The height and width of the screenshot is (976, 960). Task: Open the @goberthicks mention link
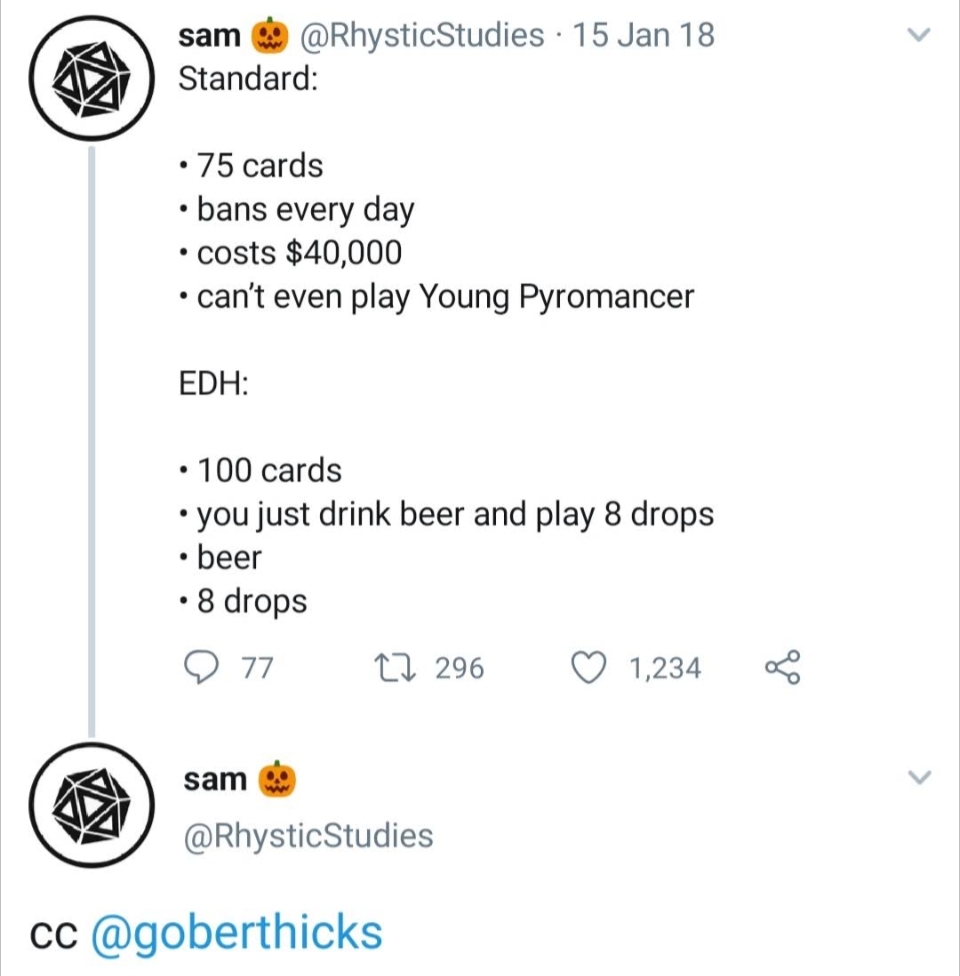pyautogui.click(x=236, y=932)
